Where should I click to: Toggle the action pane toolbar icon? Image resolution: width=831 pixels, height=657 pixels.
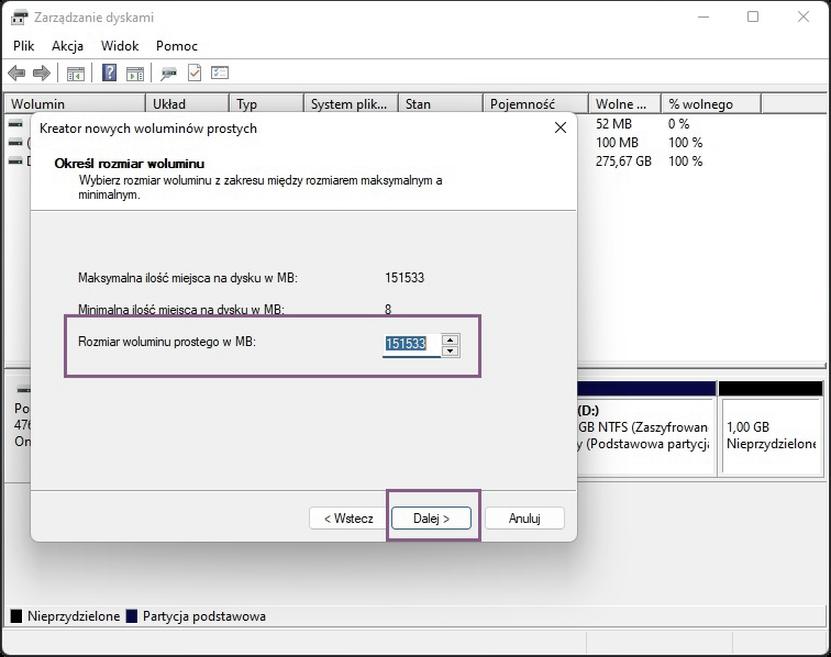tap(135, 73)
